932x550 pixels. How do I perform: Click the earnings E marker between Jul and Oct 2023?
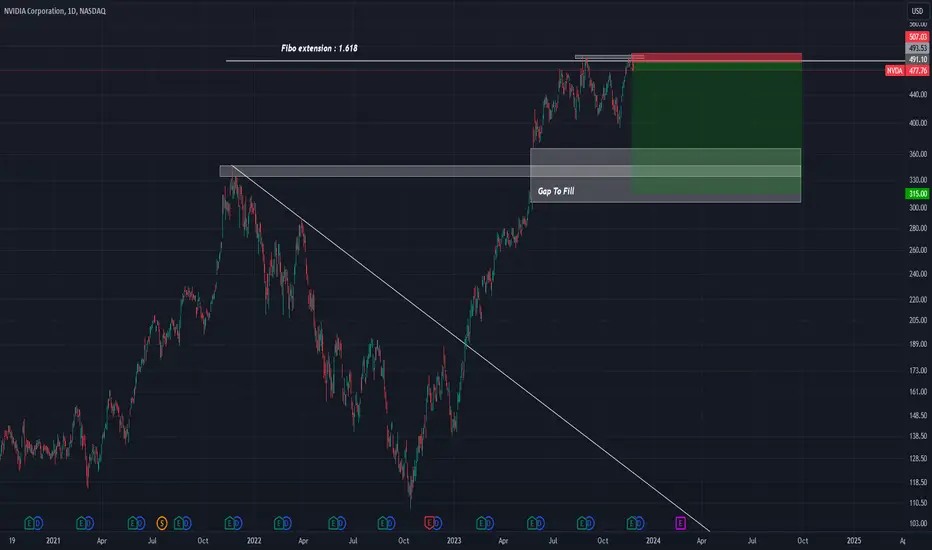point(582,523)
